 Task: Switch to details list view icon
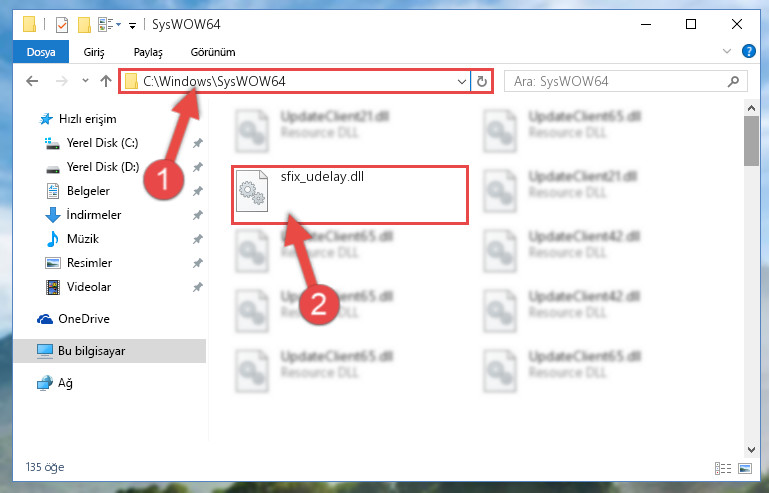point(723,468)
